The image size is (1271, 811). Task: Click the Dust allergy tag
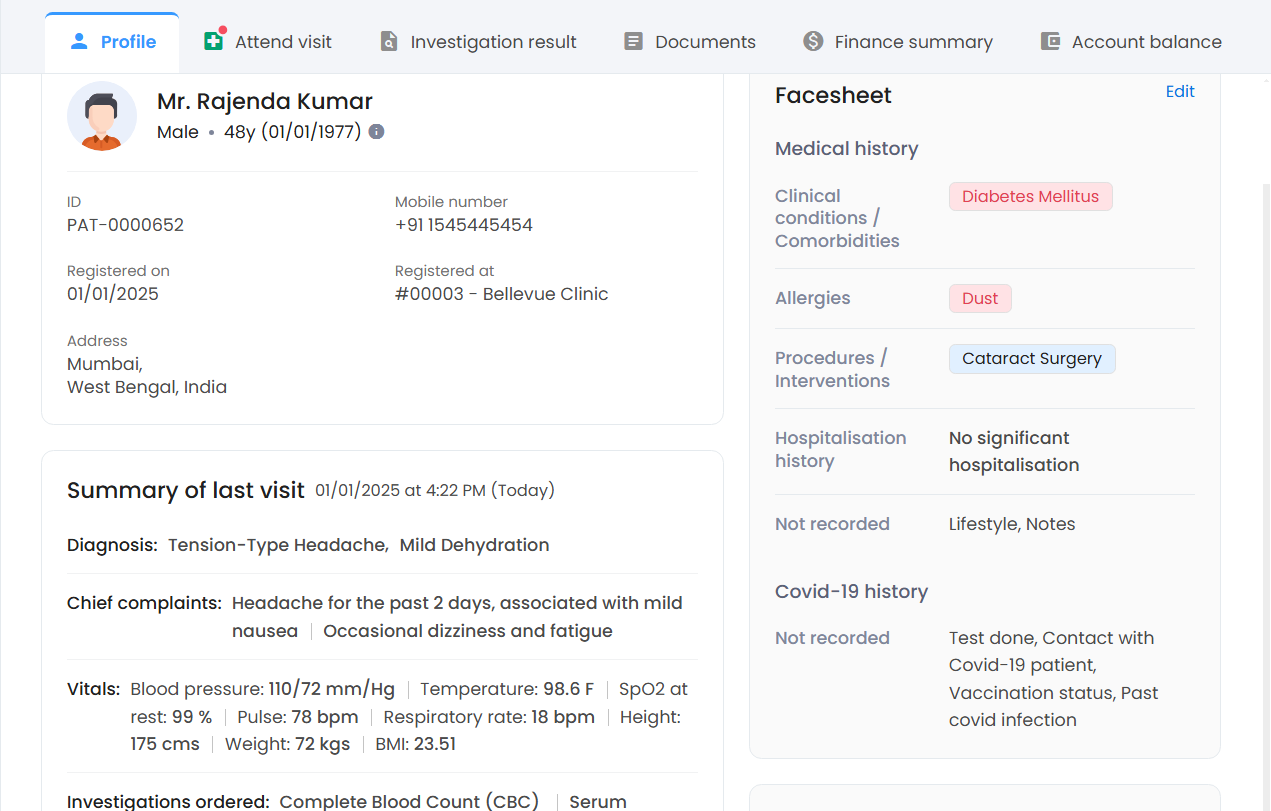(x=980, y=298)
